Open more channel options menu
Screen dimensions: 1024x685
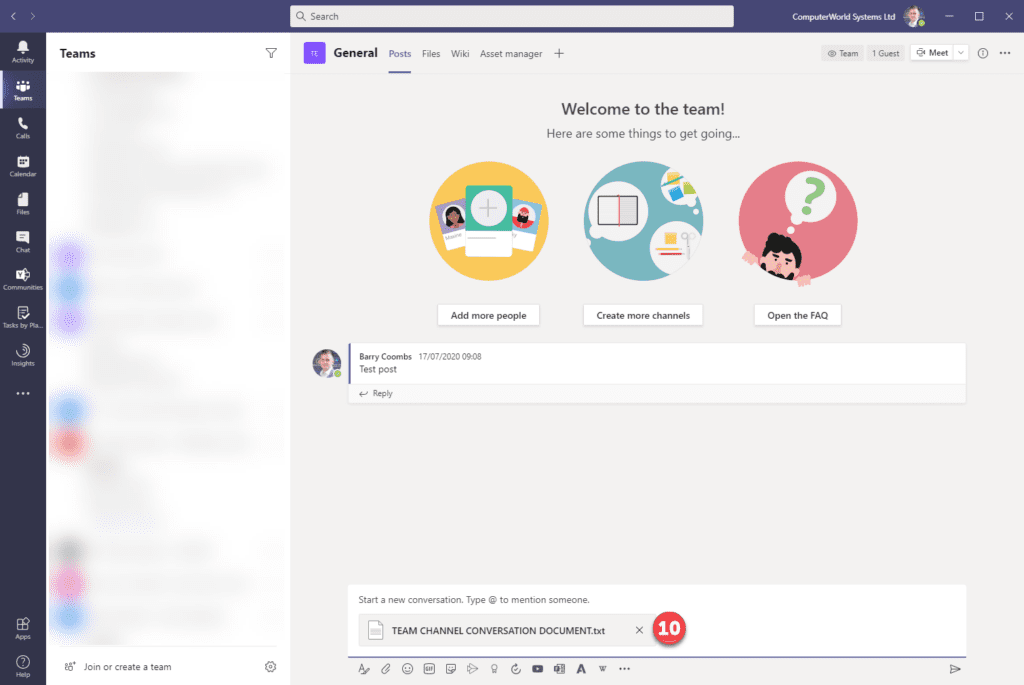[x=1005, y=54]
